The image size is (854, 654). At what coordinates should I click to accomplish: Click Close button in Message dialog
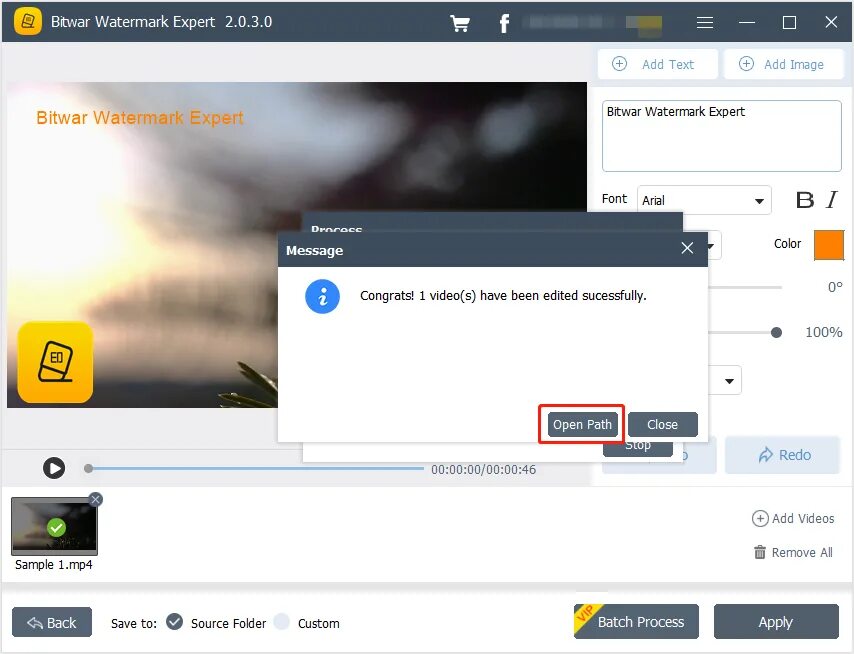pos(662,424)
